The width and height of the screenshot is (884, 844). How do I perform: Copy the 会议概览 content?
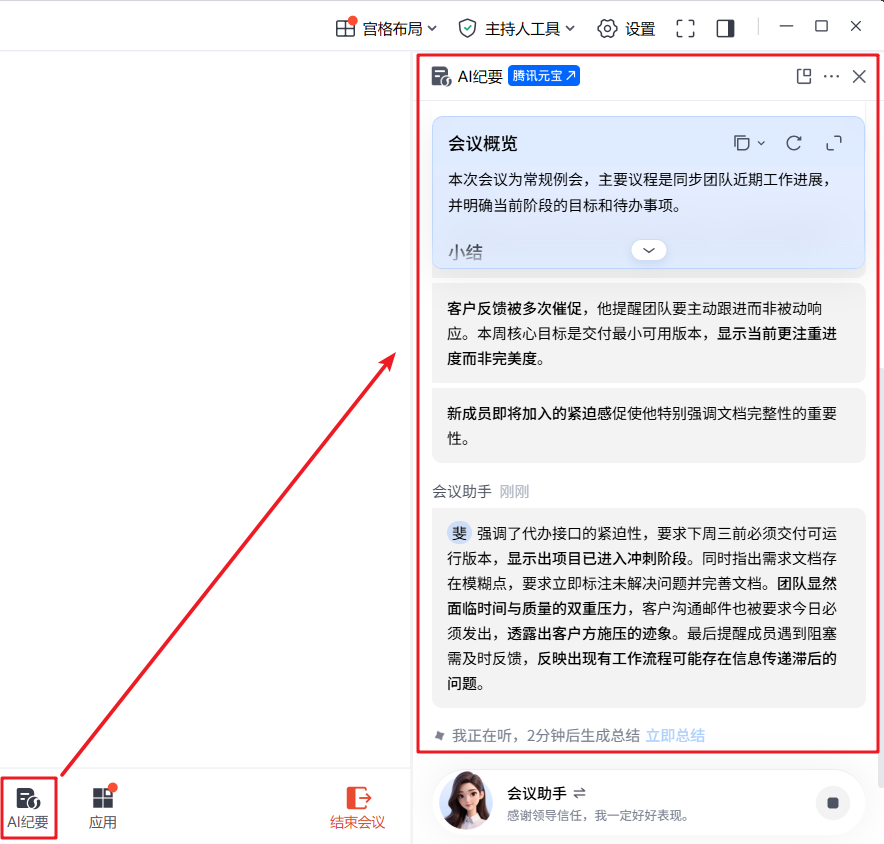click(x=741, y=143)
